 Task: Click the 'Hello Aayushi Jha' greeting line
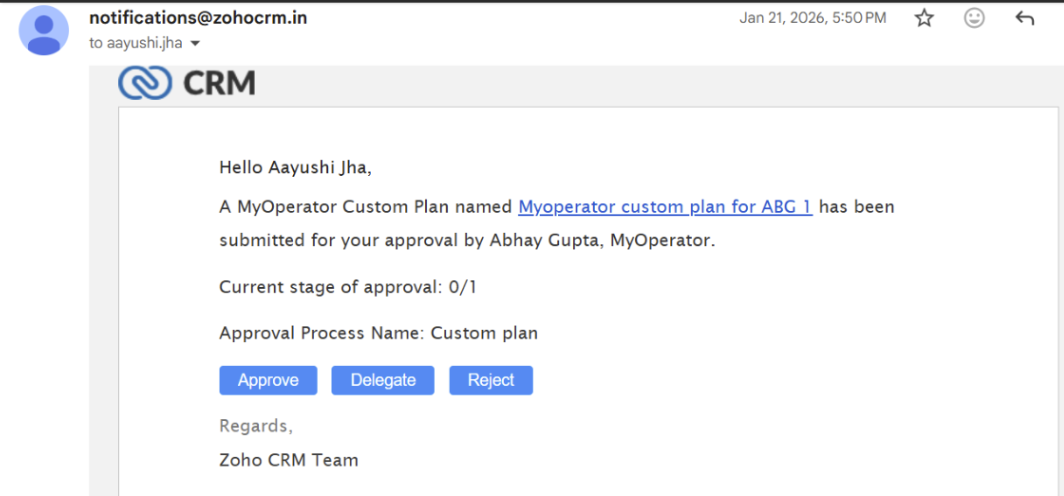click(295, 168)
